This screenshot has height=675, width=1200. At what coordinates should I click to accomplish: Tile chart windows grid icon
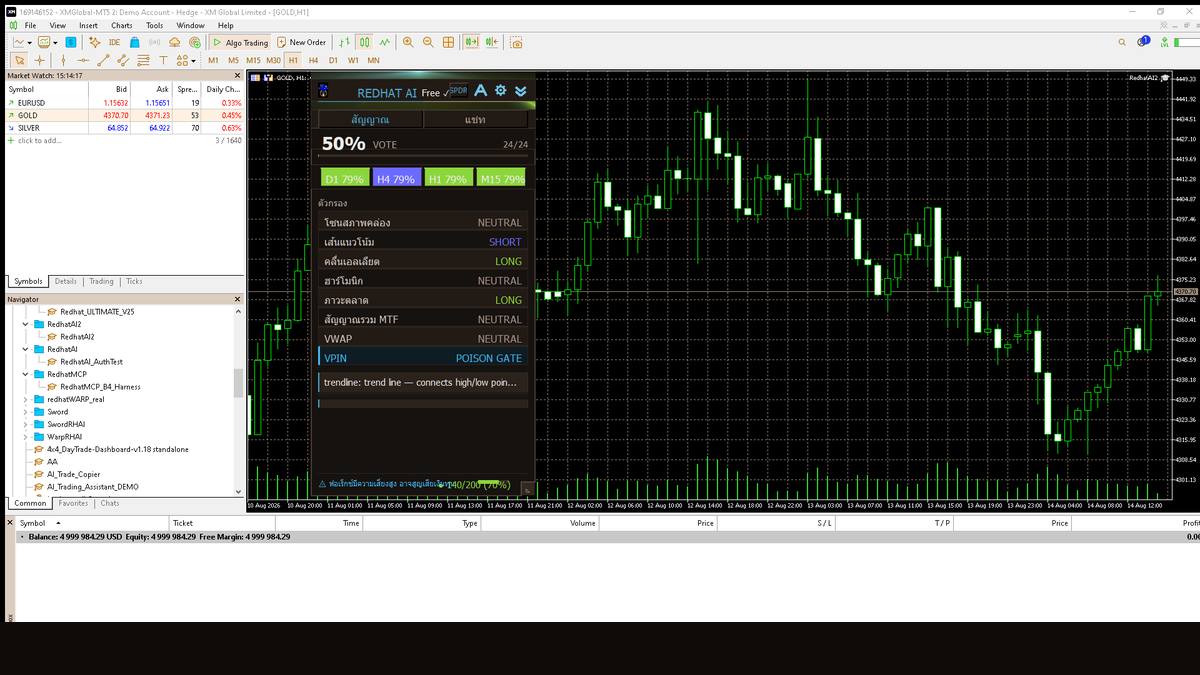[448, 42]
